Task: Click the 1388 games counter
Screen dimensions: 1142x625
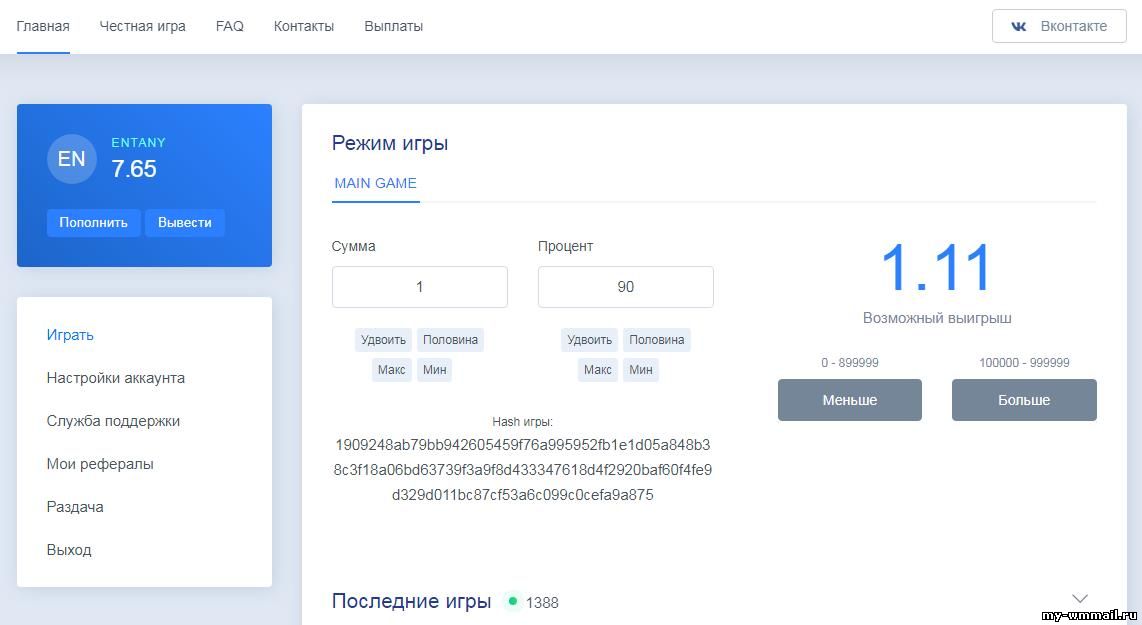Action: [542, 602]
